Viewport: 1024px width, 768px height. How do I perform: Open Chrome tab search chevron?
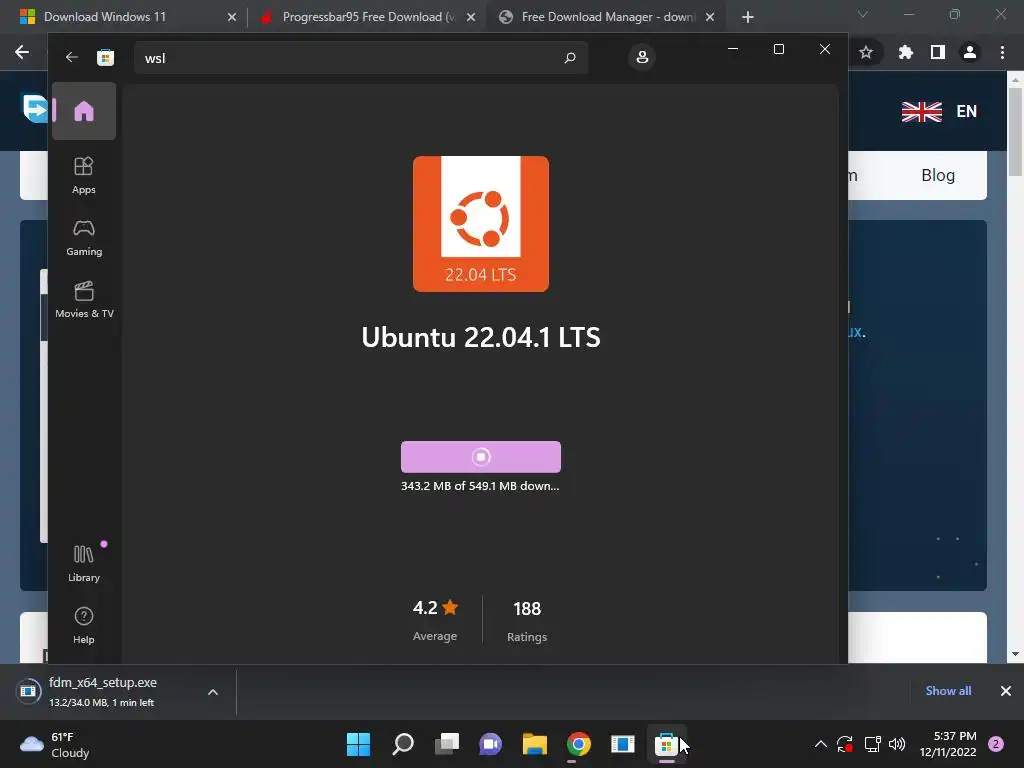(863, 14)
